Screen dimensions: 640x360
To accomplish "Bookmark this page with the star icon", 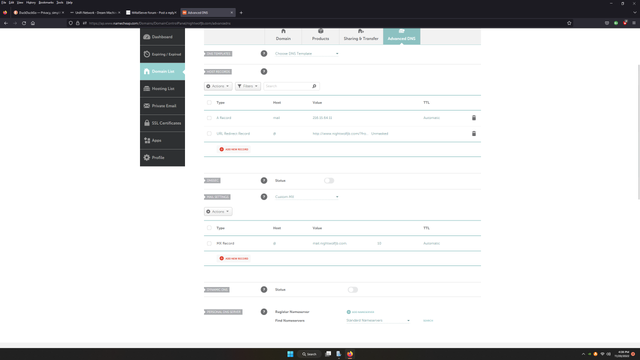I will tap(569, 23).
